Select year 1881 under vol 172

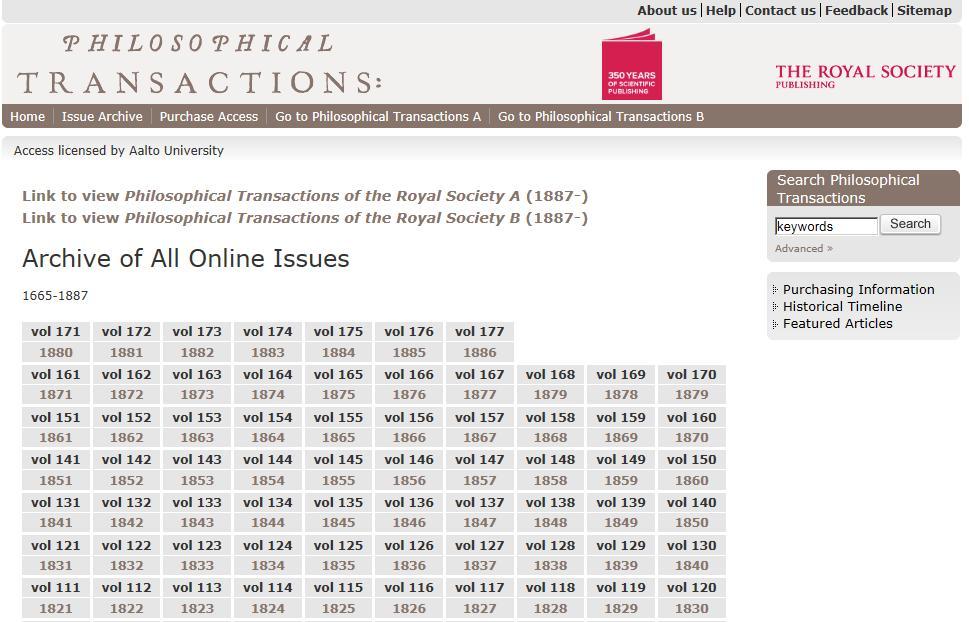click(127, 352)
